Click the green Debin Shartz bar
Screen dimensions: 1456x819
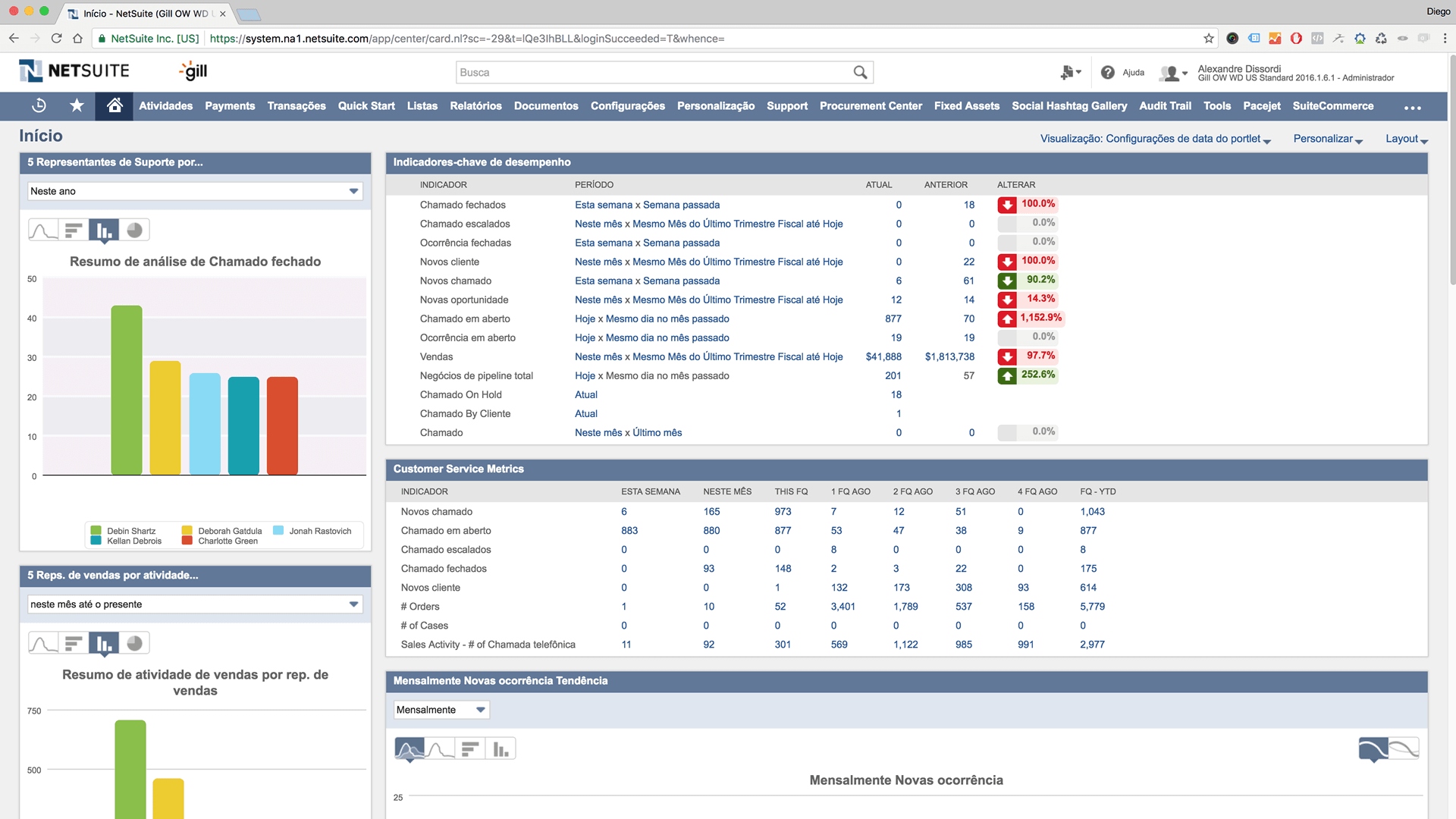[x=127, y=390]
